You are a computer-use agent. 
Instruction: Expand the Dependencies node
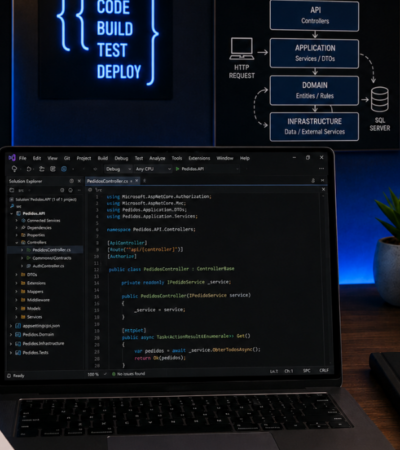[17, 228]
